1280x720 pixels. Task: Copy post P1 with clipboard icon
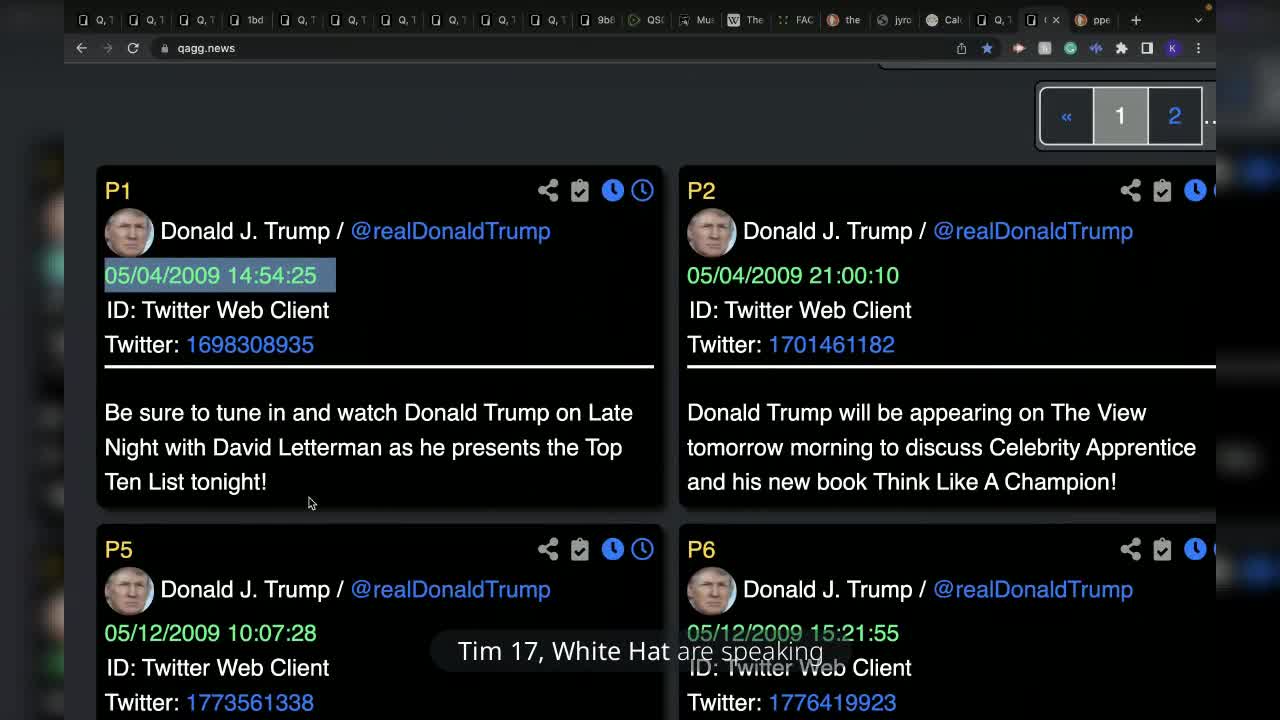[580, 190]
